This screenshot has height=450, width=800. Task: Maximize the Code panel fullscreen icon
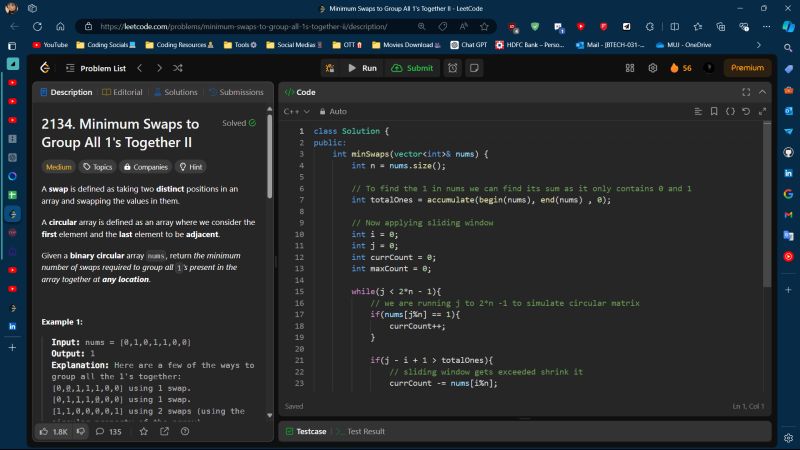[746, 92]
